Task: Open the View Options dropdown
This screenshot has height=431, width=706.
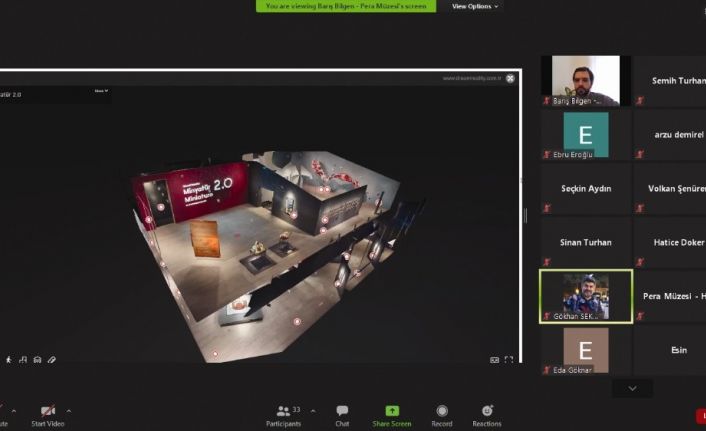Action: click(475, 6)
